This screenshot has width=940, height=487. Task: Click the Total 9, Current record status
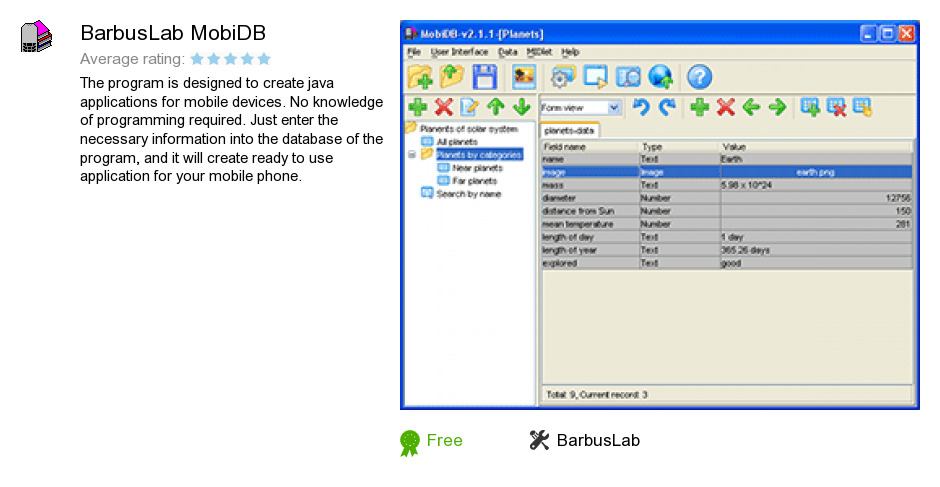pyautogui.click(x=596, y=395)
